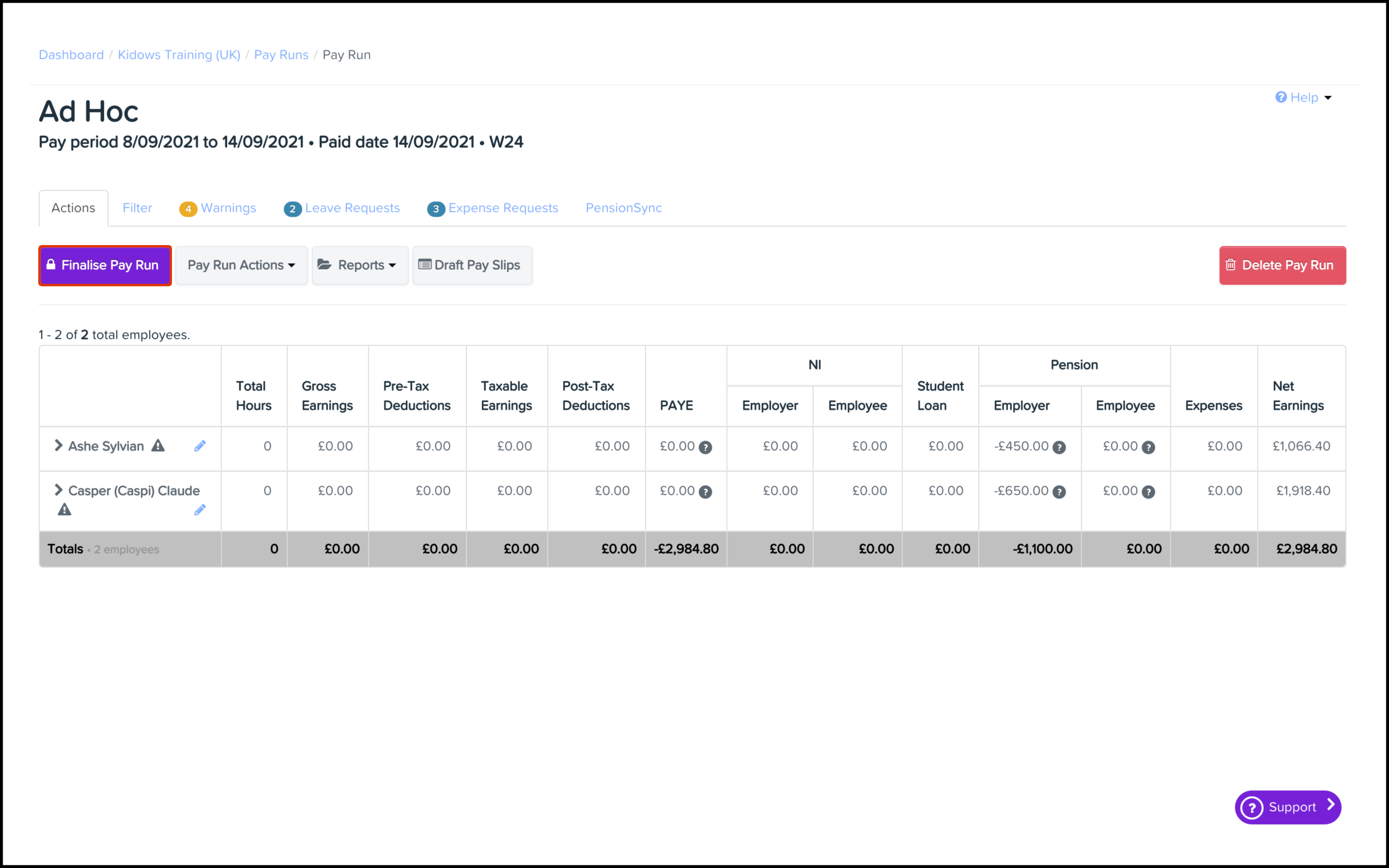Open Pay Run Actions dropdown

coord(241,265)
